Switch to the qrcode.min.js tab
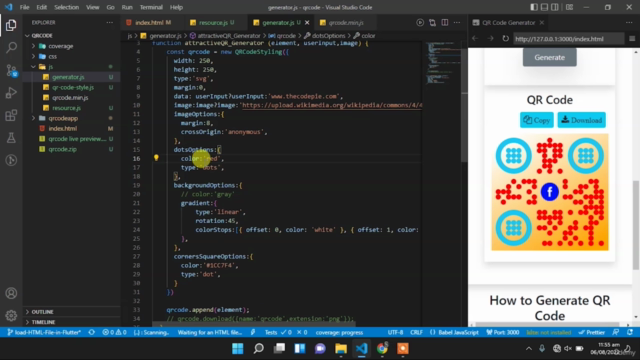 tap(345, 22)
